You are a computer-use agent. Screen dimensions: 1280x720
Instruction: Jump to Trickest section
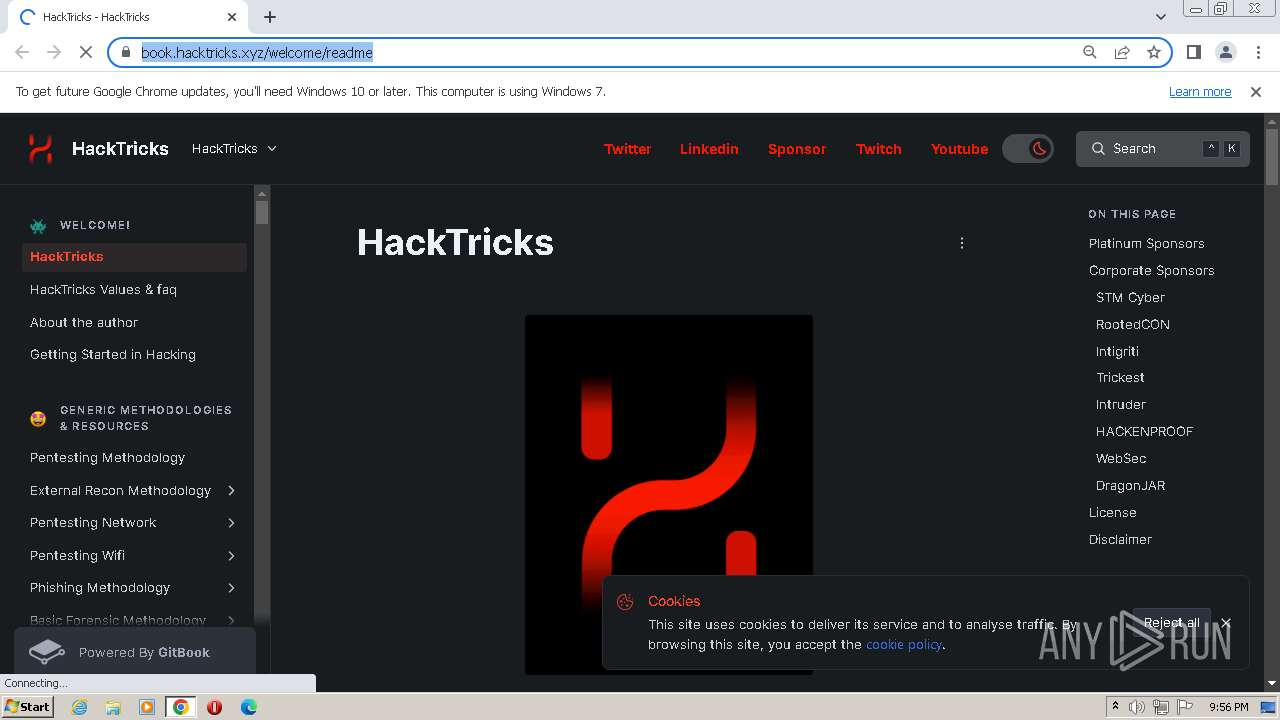[1120, 378]
